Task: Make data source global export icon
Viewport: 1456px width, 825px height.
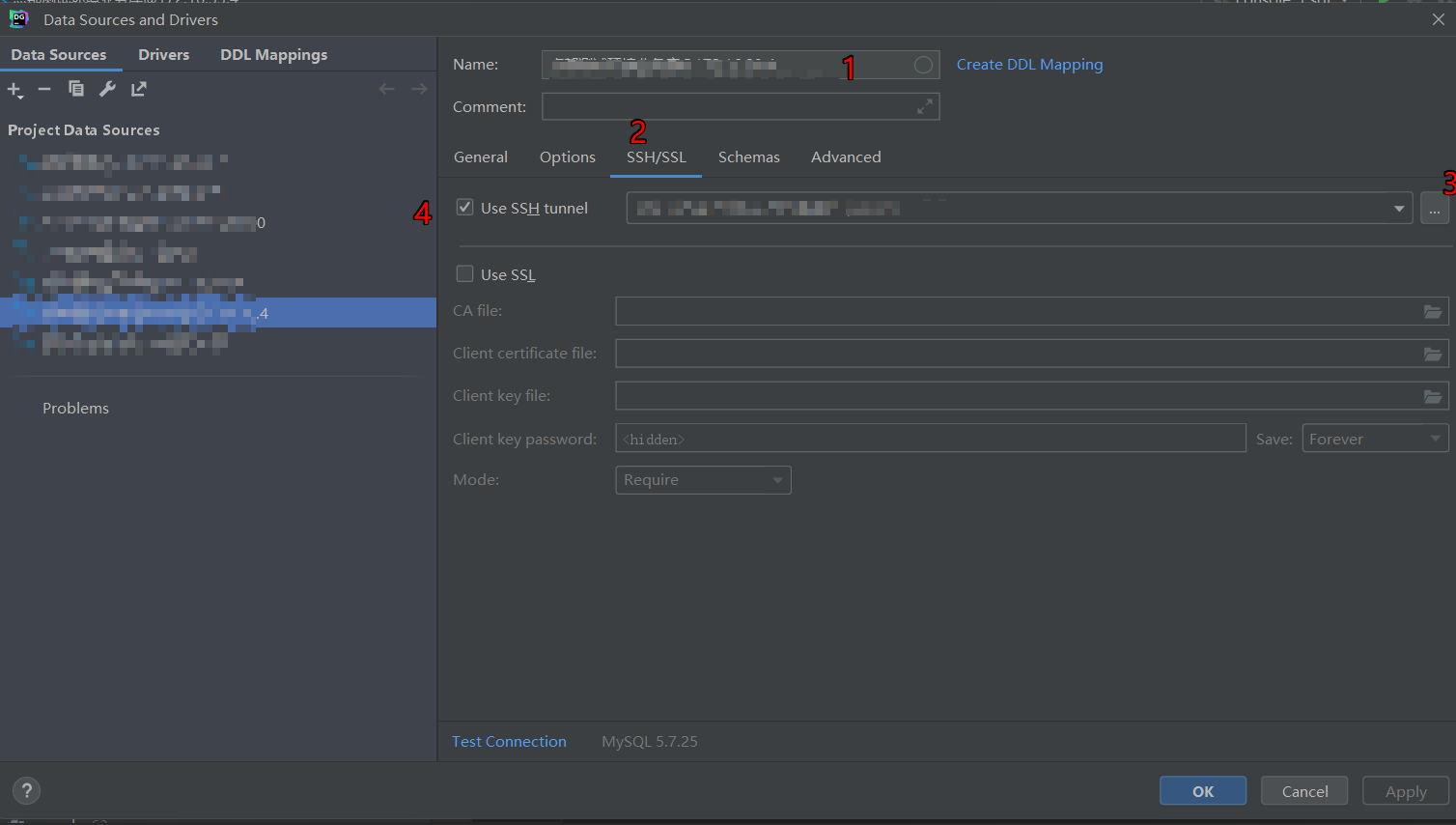Action: (x=139, y=89)
